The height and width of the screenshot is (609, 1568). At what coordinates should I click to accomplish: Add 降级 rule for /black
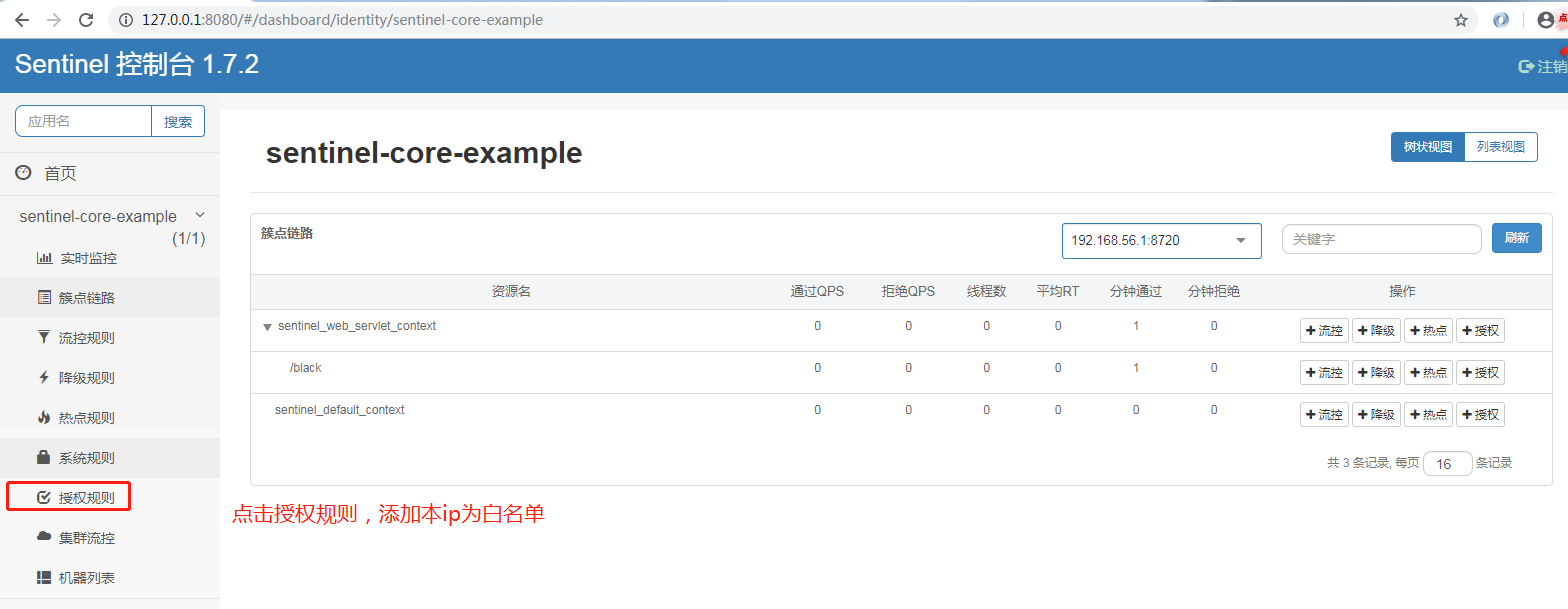[x=1376, y=373]
